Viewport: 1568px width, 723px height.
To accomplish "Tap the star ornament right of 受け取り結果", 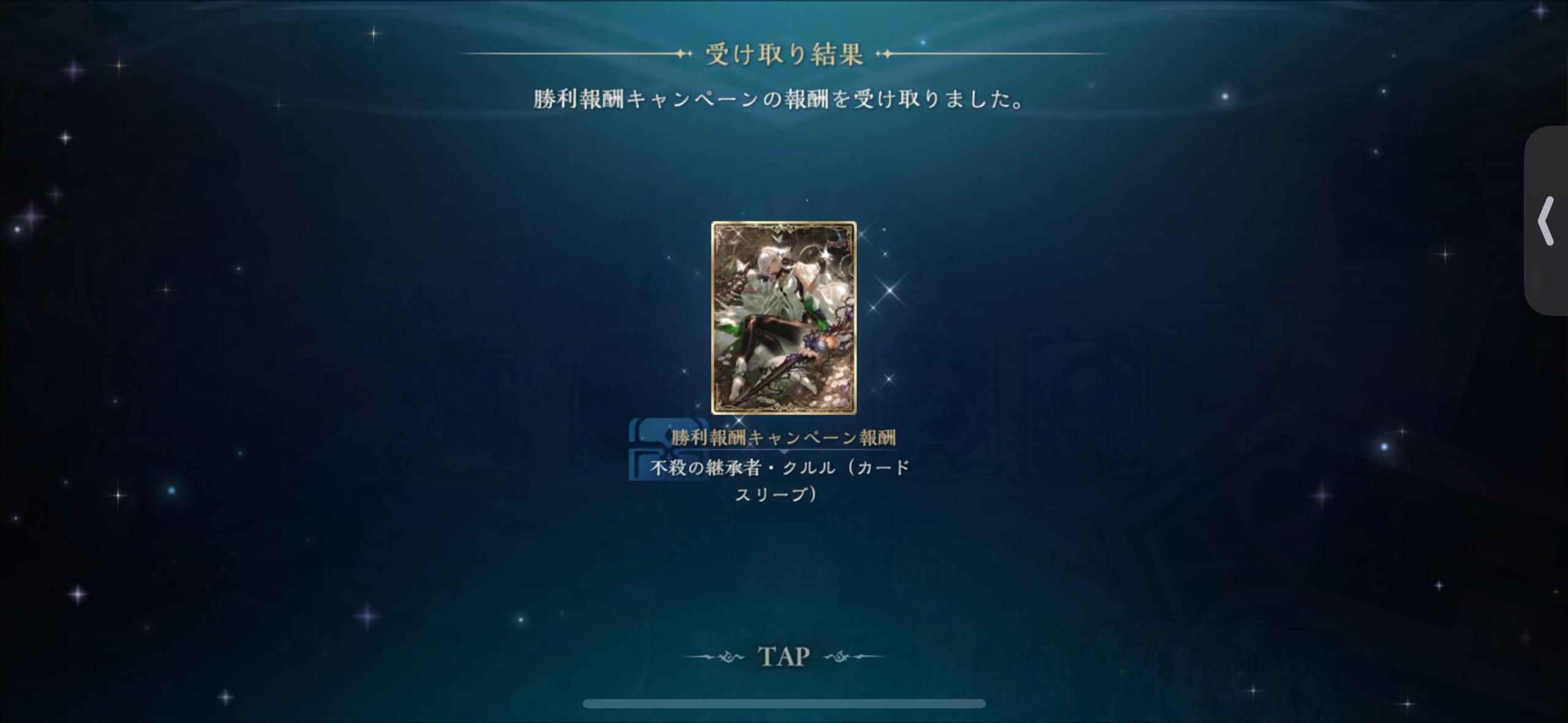I will (884, 54).
